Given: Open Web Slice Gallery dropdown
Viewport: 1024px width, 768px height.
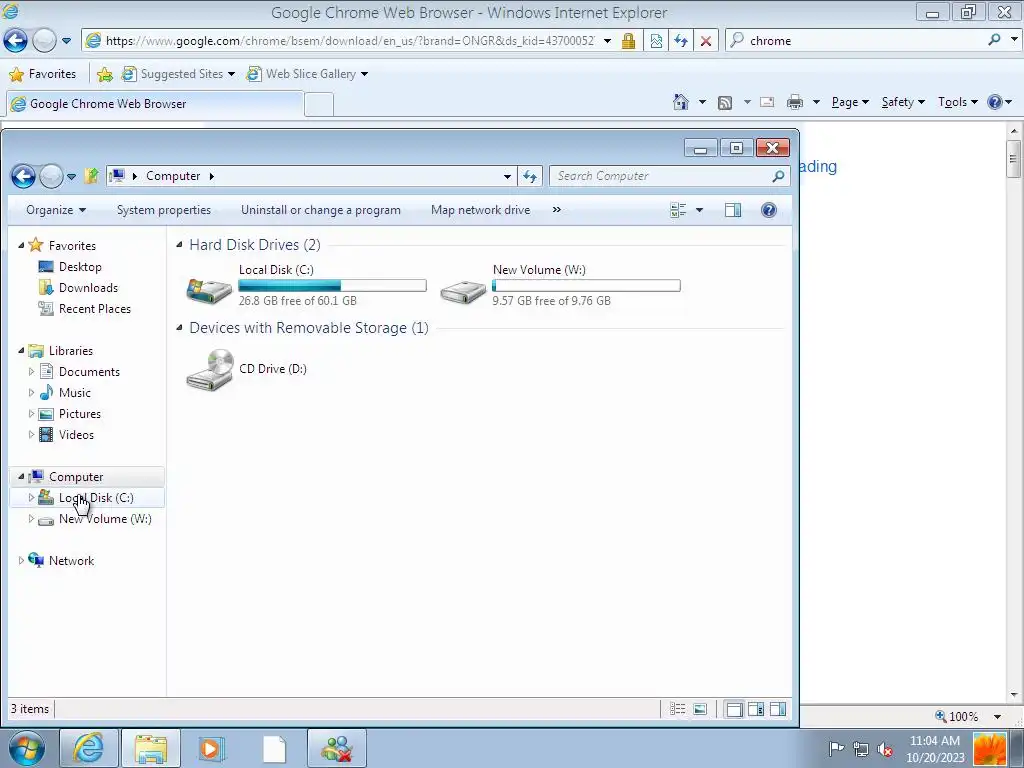Looking at the screenshot, I should click(364, 74).
